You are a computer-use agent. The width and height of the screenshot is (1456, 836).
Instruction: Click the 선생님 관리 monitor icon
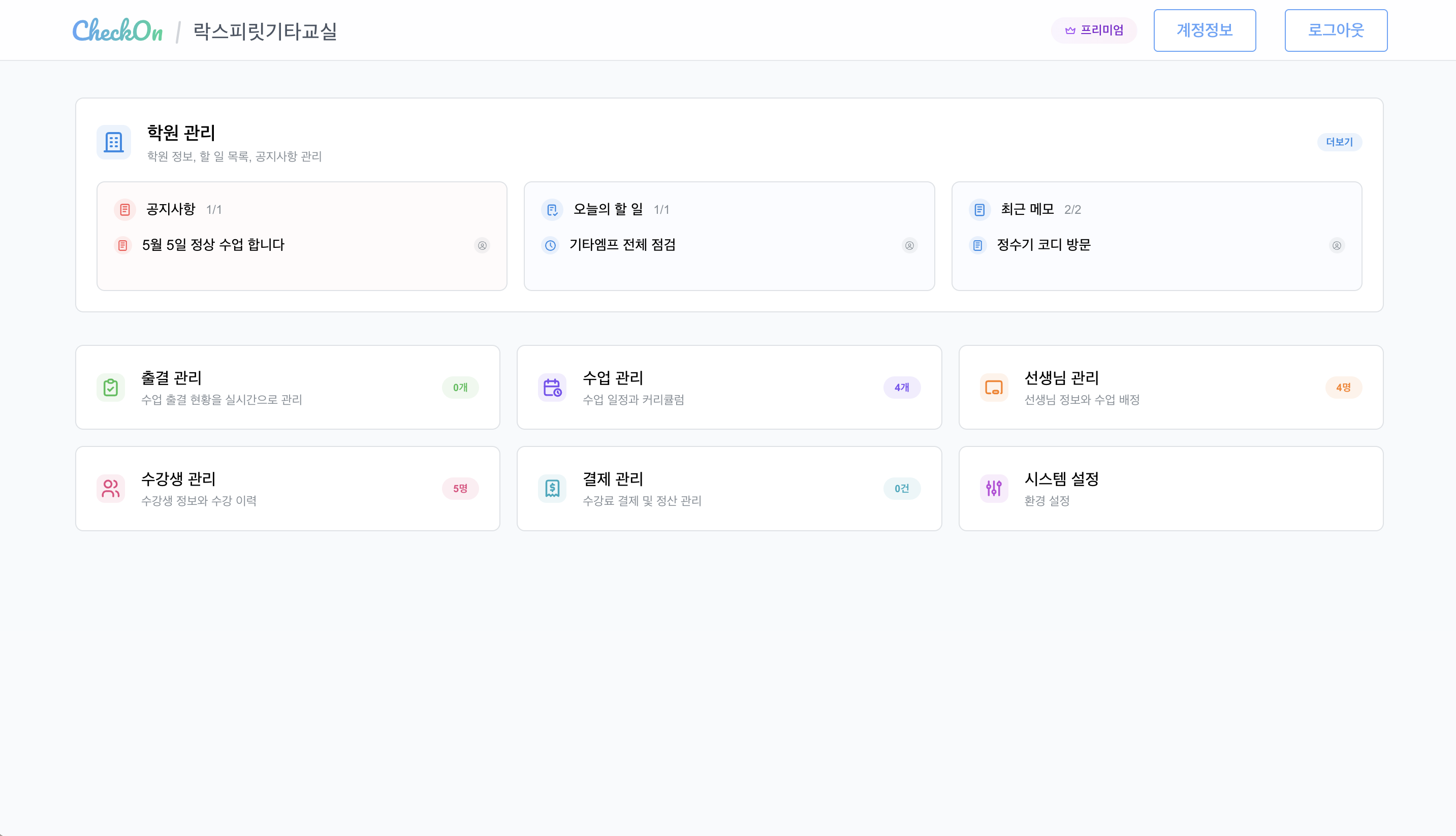(994, 387)
